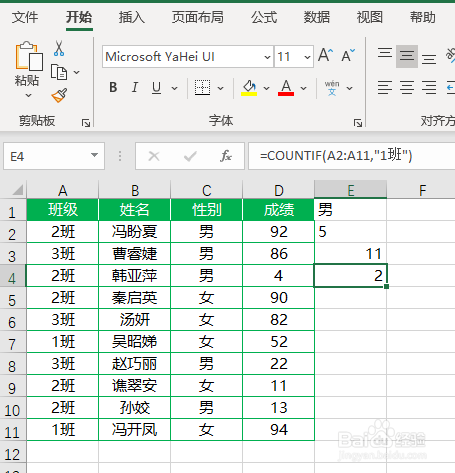Apply red font color
This screenshot has height=473, width=455.
pyautogui.click(x=286, y=88)
